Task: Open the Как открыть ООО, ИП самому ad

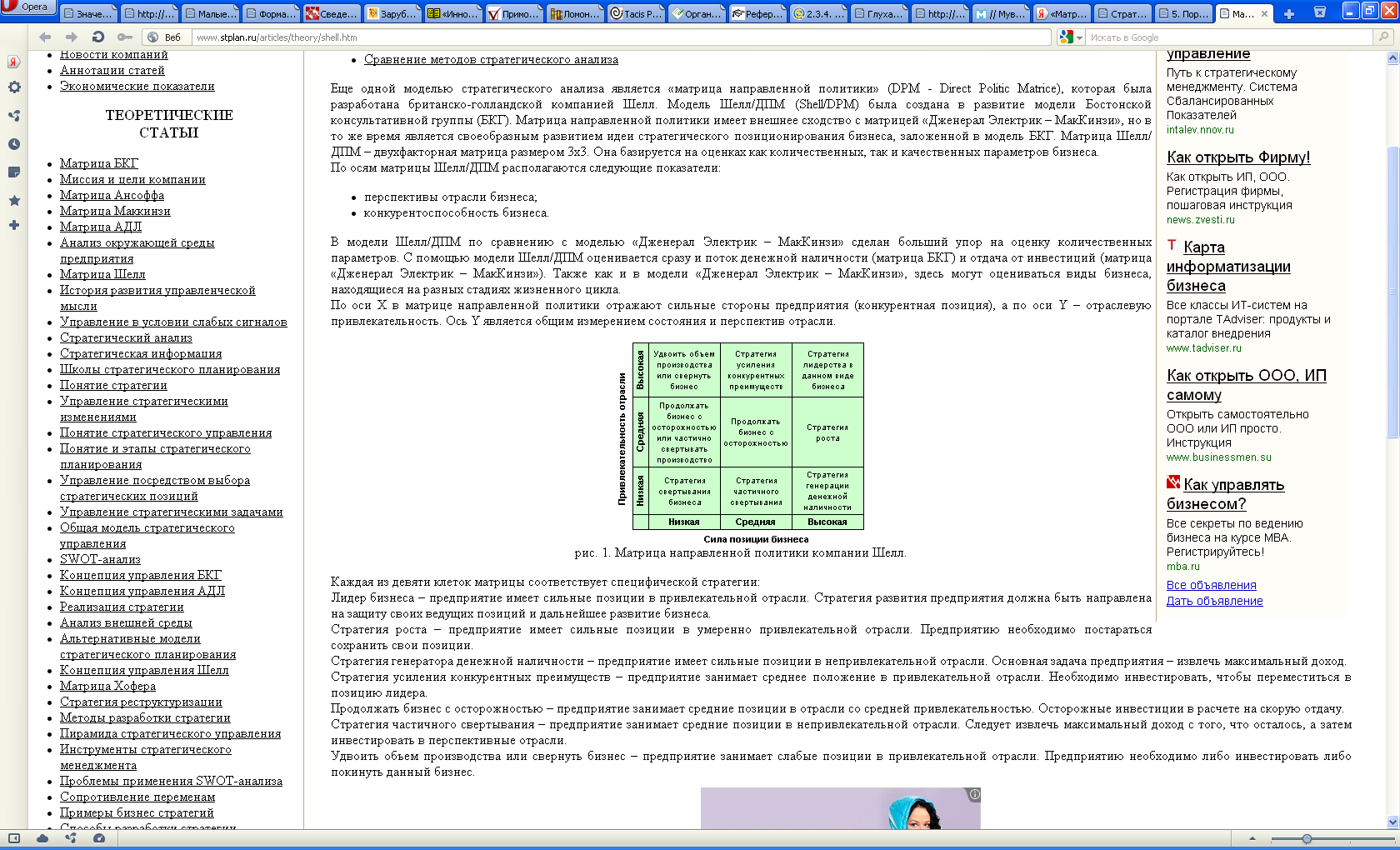Action: pyautogui.click(x=1247, y=385)
